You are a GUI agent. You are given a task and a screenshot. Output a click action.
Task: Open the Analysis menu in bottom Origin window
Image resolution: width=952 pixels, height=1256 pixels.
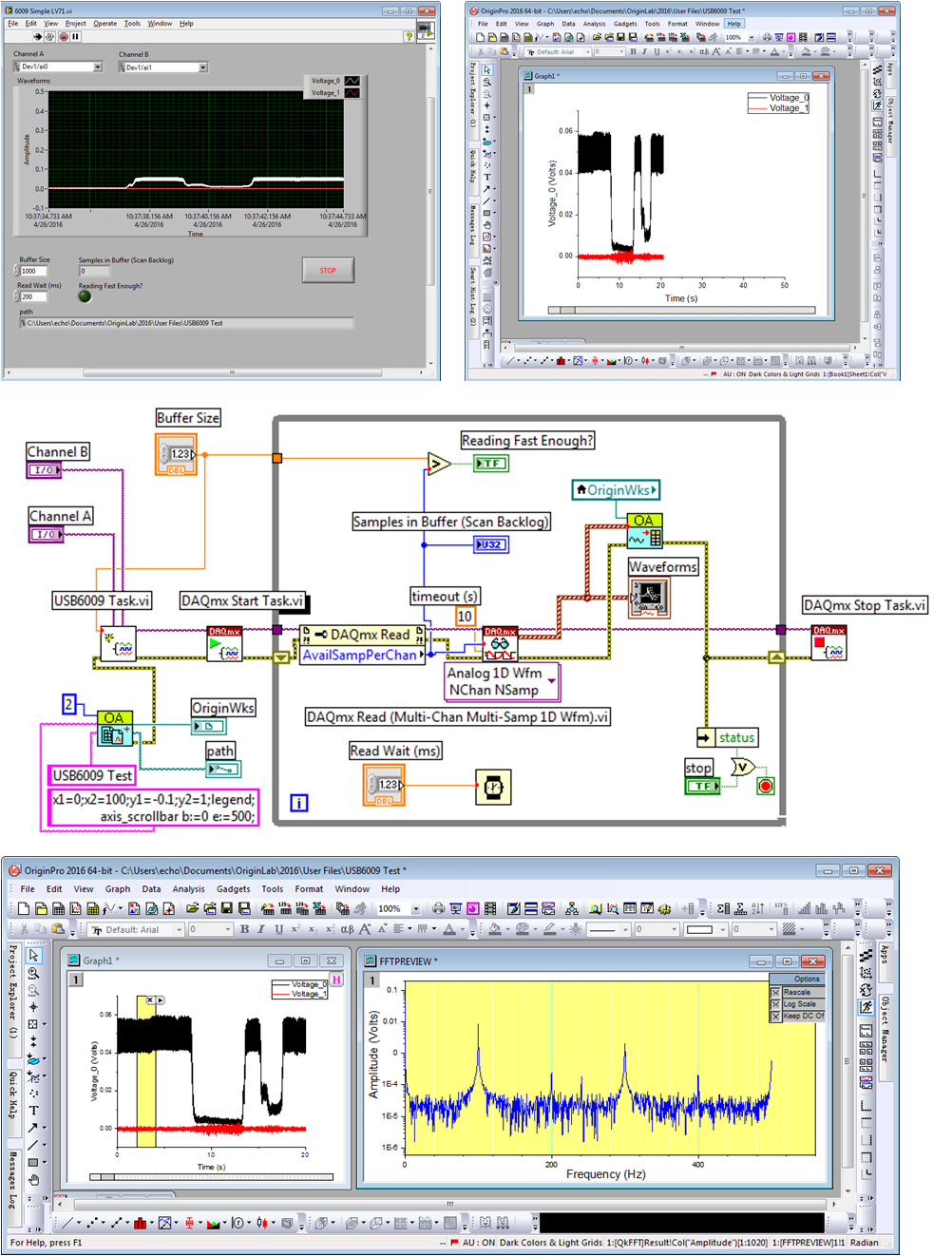tap(188, 889)
